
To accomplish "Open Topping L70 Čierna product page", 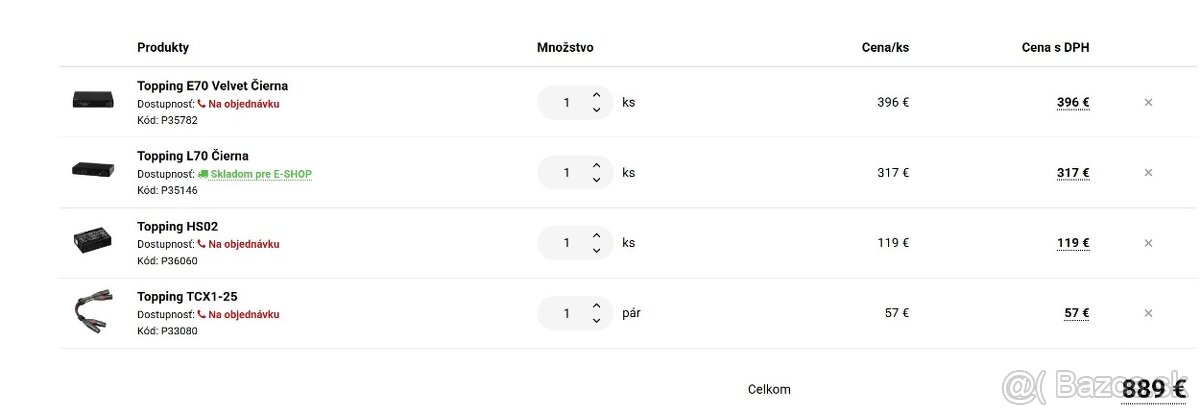I will [193, 156].
